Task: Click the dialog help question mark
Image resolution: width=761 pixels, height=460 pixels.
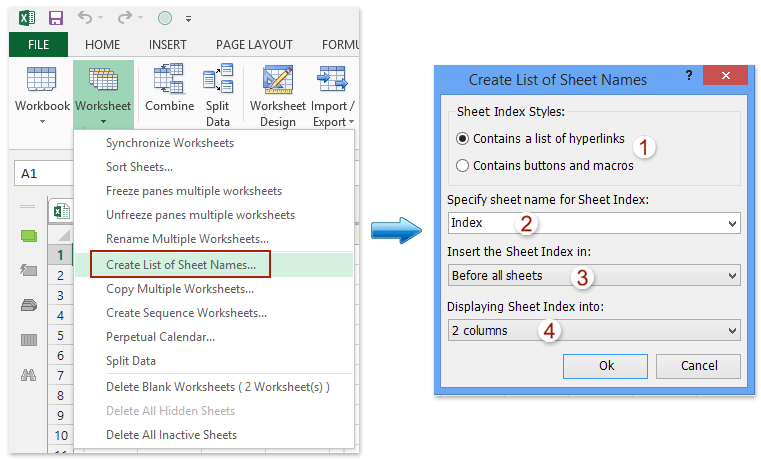Action: tap(688, 77)
